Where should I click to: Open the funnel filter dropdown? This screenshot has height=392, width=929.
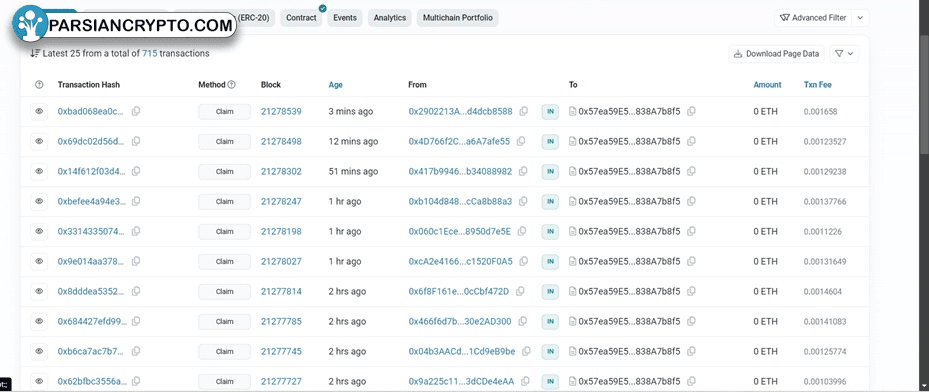(x=844, y=54)
